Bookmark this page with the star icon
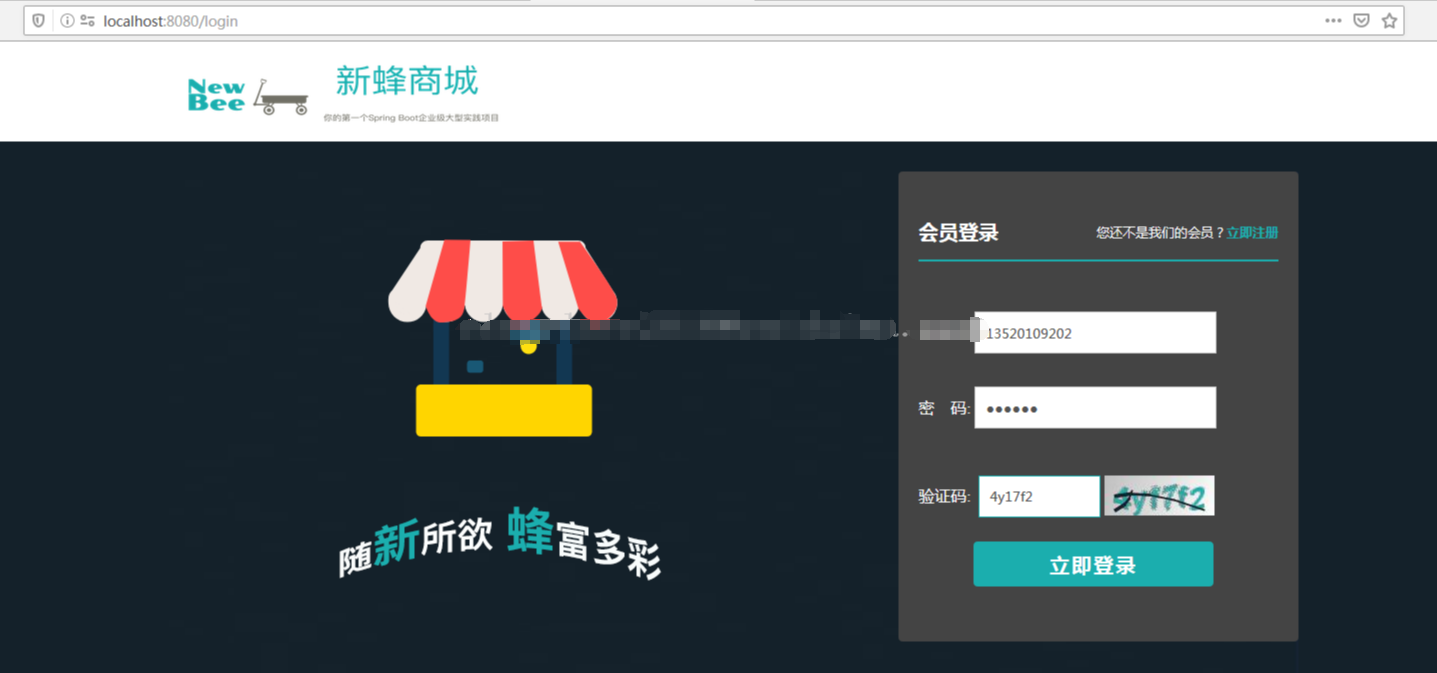This screenshot has width=1437, height=673. pyautogui.click(x=1389, y=20)
